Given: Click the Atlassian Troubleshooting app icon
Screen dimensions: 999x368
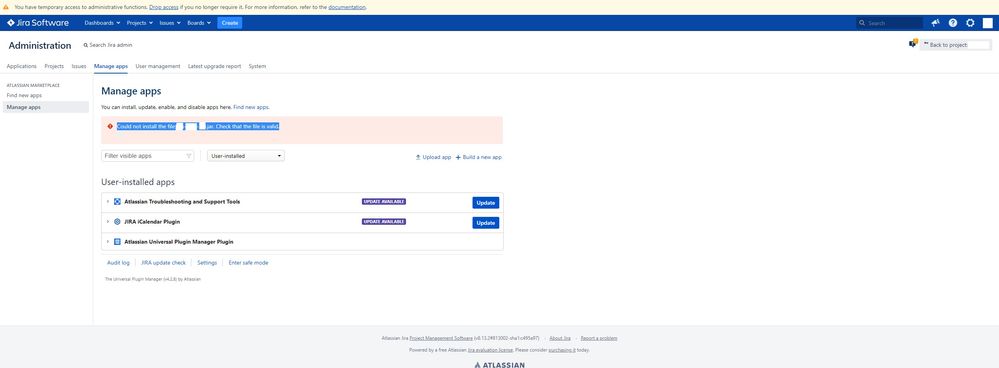Looking at the screenshot, I should click(117, 202).
